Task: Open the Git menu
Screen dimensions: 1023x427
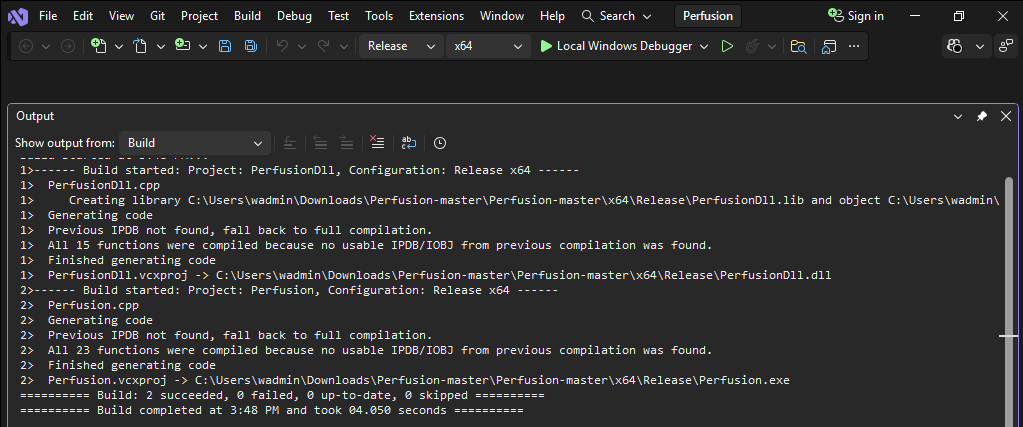Action: (x=157, y=16)
